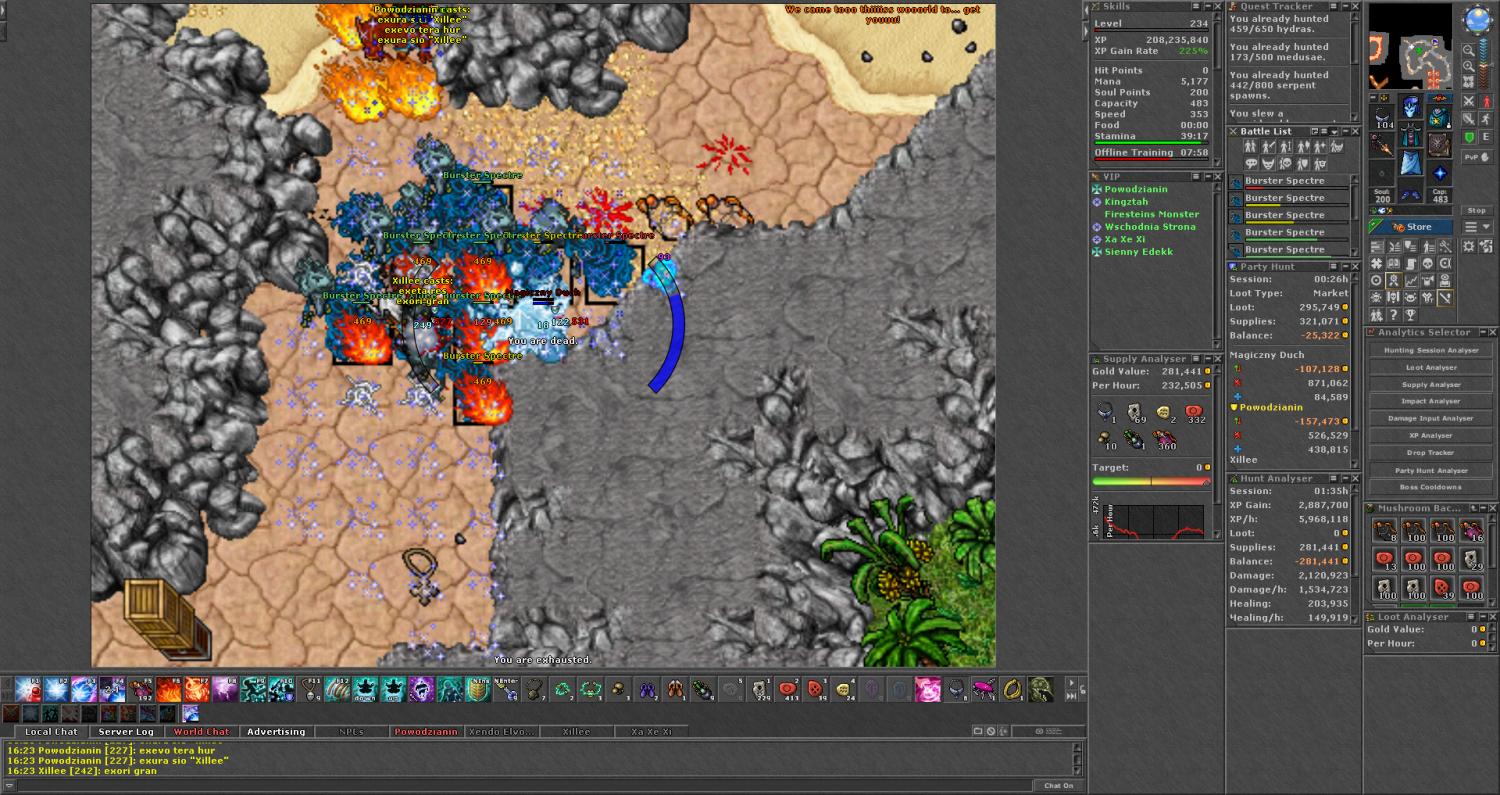Screen dimensions: 1500x795
Task: Open the trophy icon in sidebar
Action: [x=1410, y=314]
